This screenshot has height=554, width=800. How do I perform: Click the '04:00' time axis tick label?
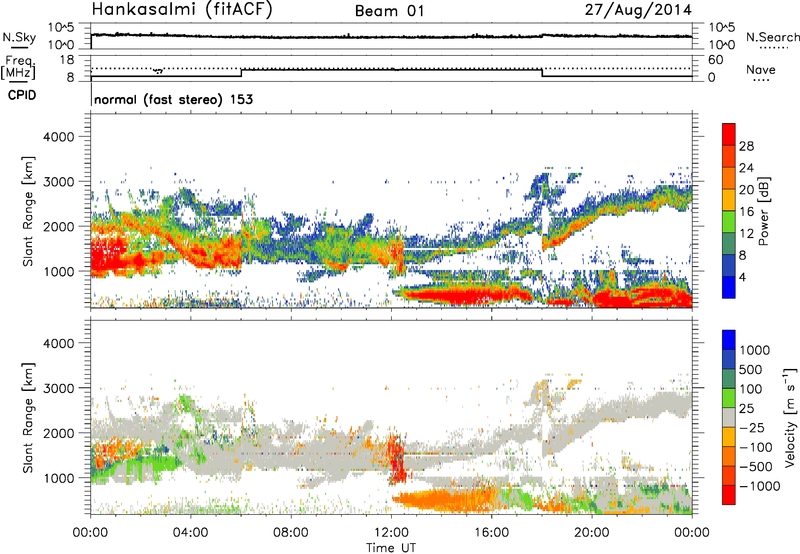[x=191, y=533]
